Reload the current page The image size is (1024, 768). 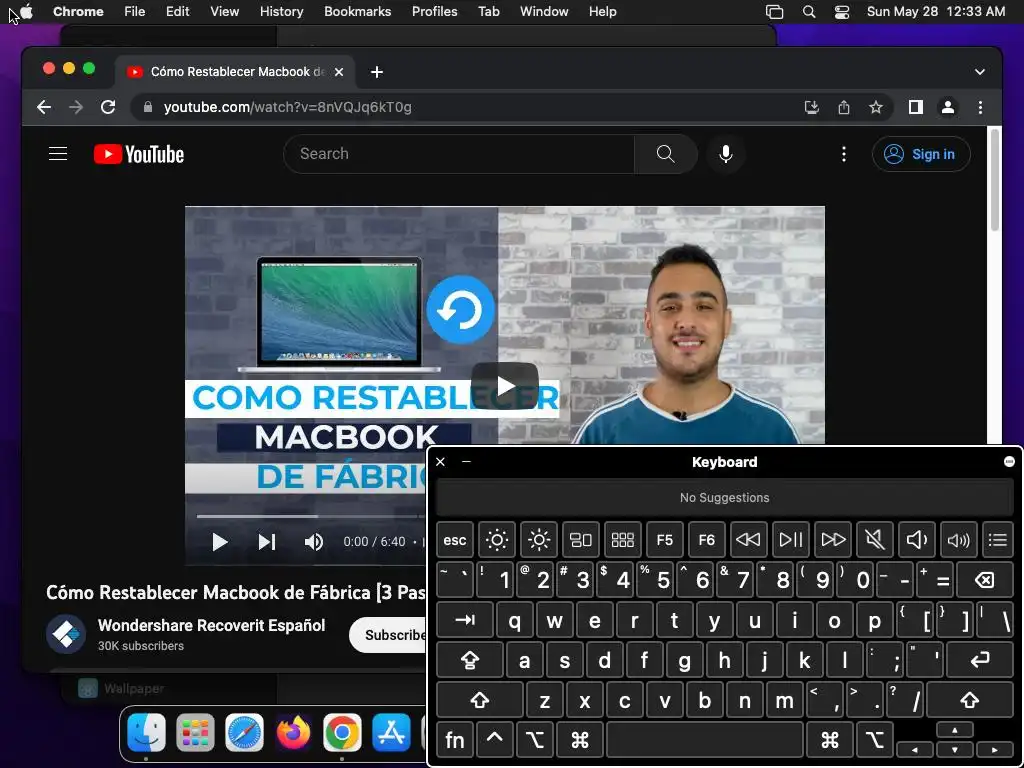click(x=108, y=107)
